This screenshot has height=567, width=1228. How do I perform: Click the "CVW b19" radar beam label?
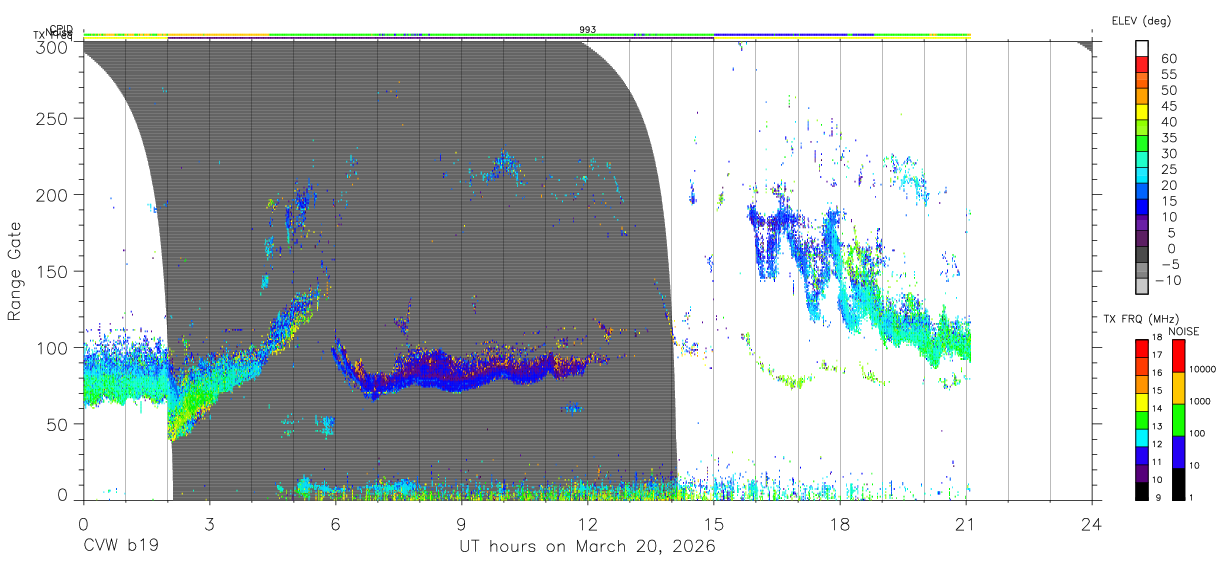tap(121, 547)
